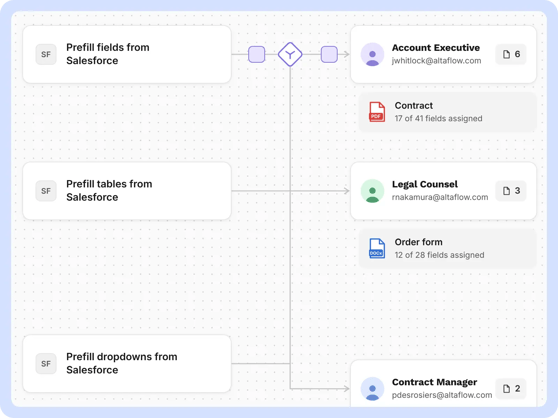Image resolution: width=558 pixels, height=418 pixels.
Task: Click the "Account Executive" title
Action: click(x=436, y=48)
